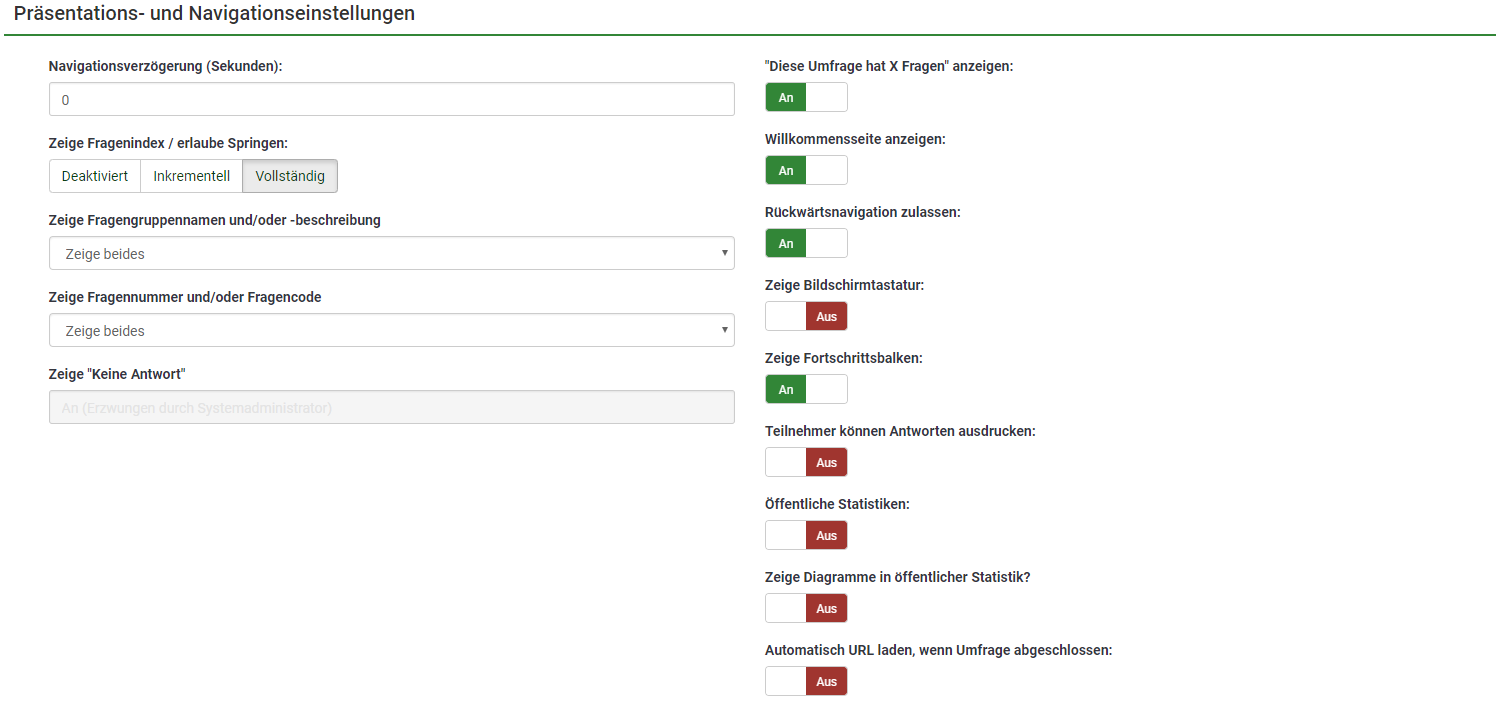The width and height of the screenshot is (1505, 713).
Task: Enable Zeige Diagramme in öffentlicher Statistik
Action: pos(806,608)
